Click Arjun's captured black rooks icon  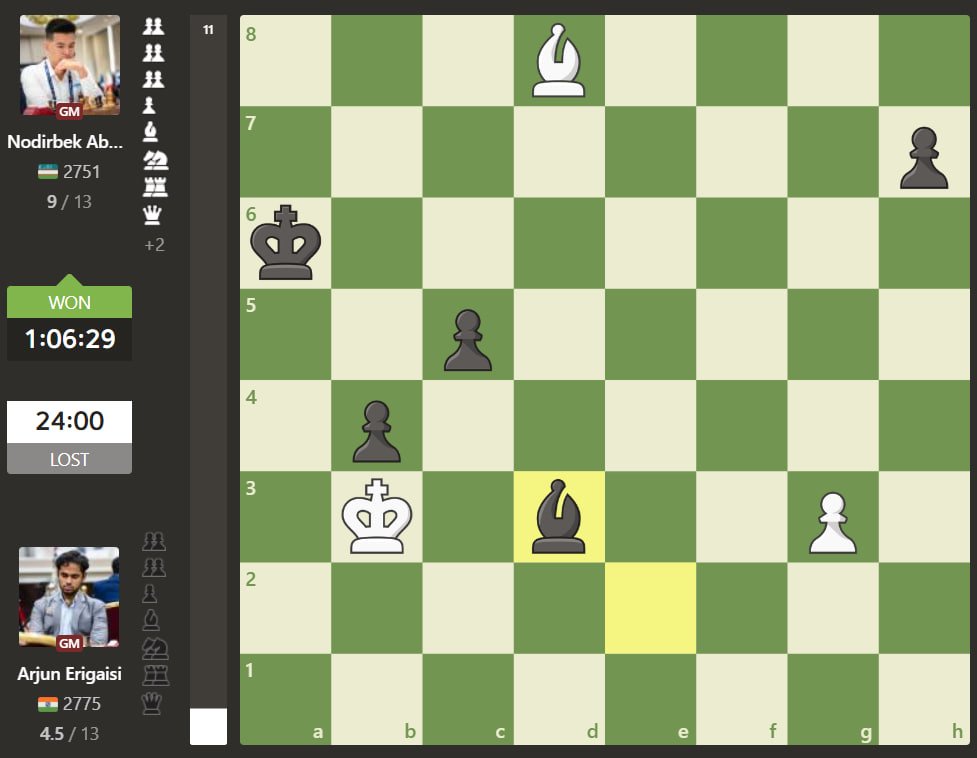click(156, 675)
